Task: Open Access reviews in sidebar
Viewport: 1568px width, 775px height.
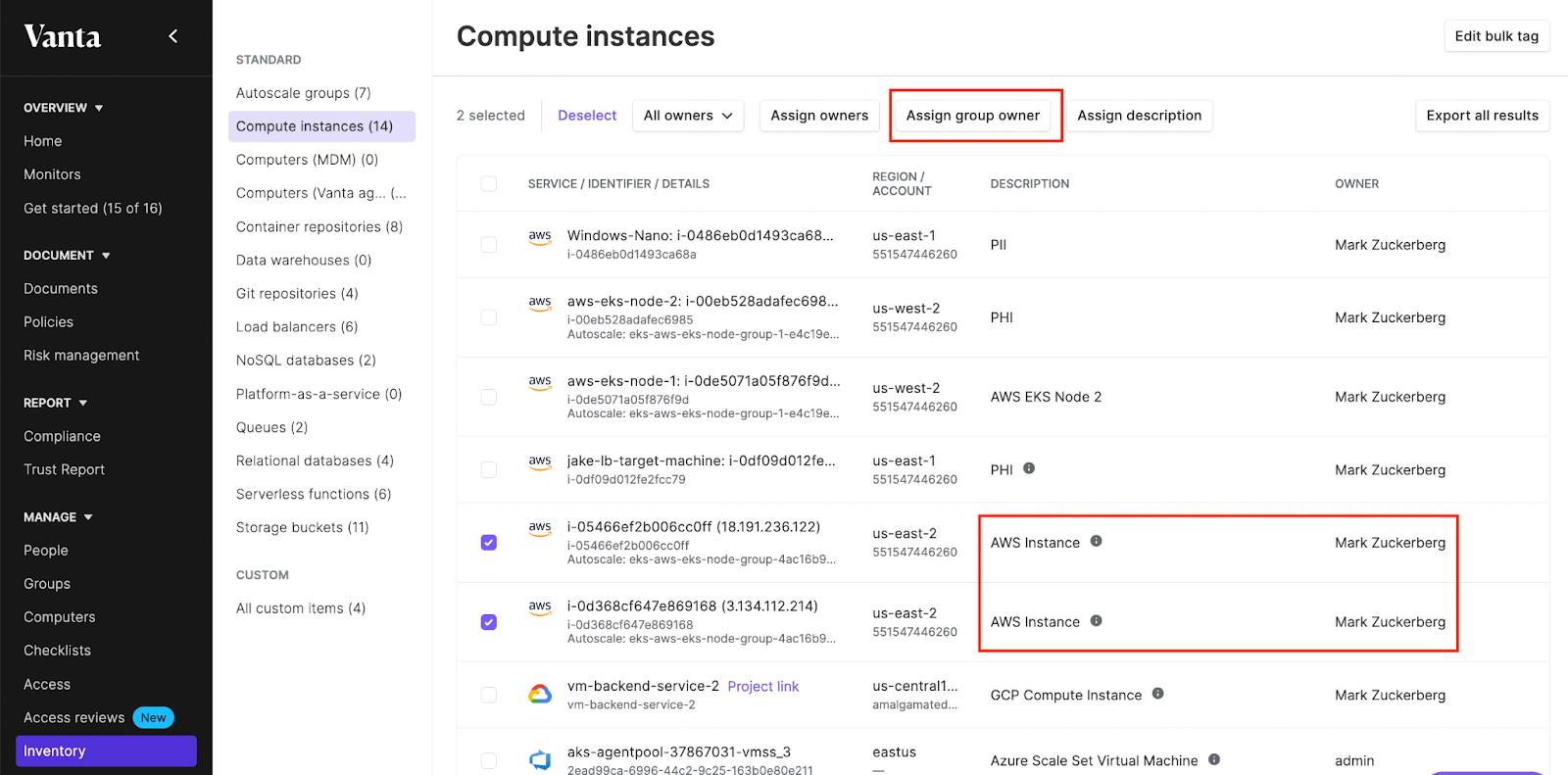Action: click(74, 718)
